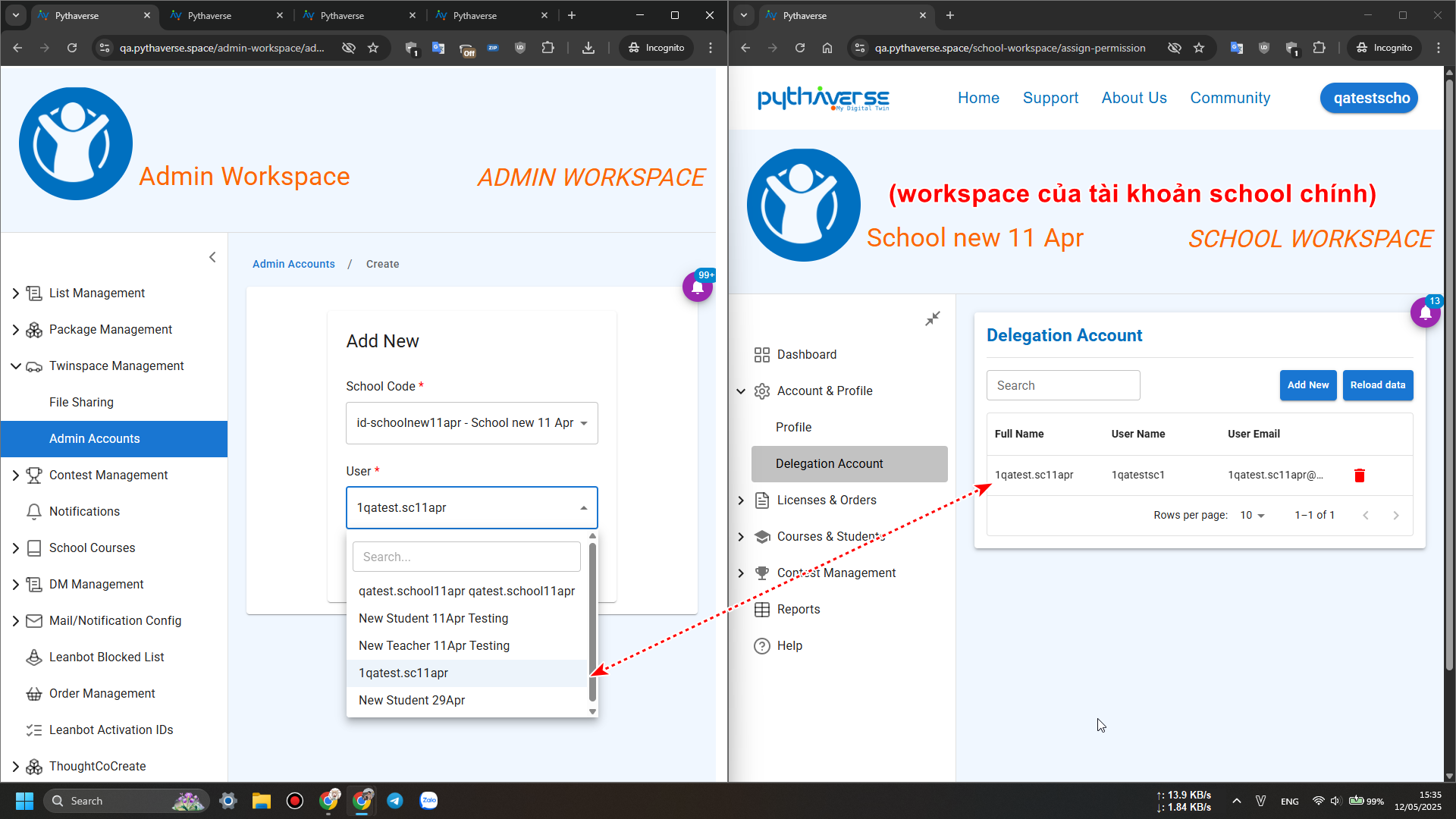The height and width of the screenshot is (819, 1456).
Task: Open Support link in top navigation
Action: (1050, 98)
